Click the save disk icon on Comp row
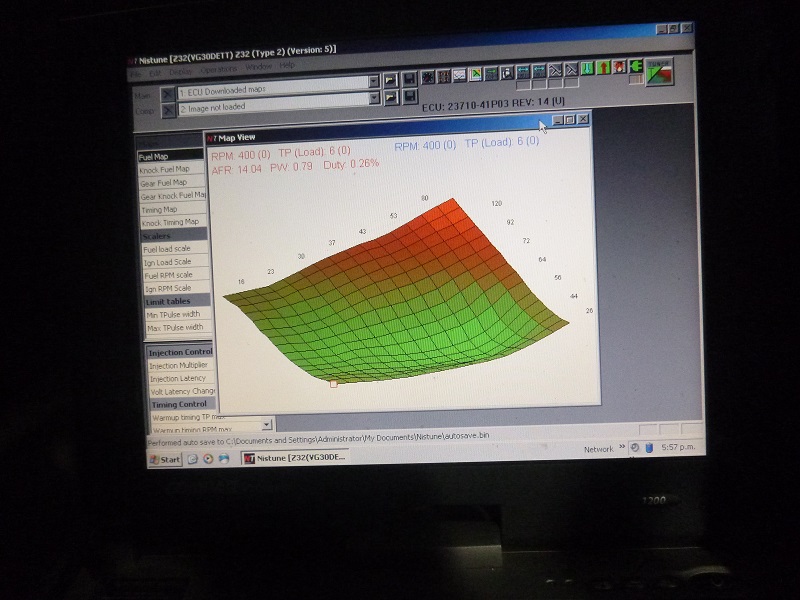800x600 pixels. click(409, 97)
